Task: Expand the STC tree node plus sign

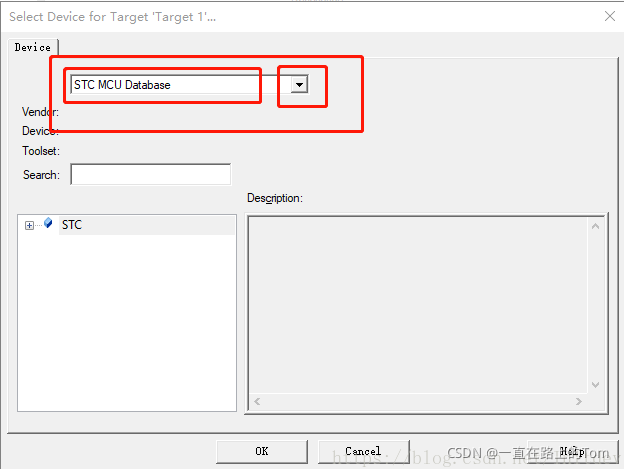Action: tap(29, 226)
